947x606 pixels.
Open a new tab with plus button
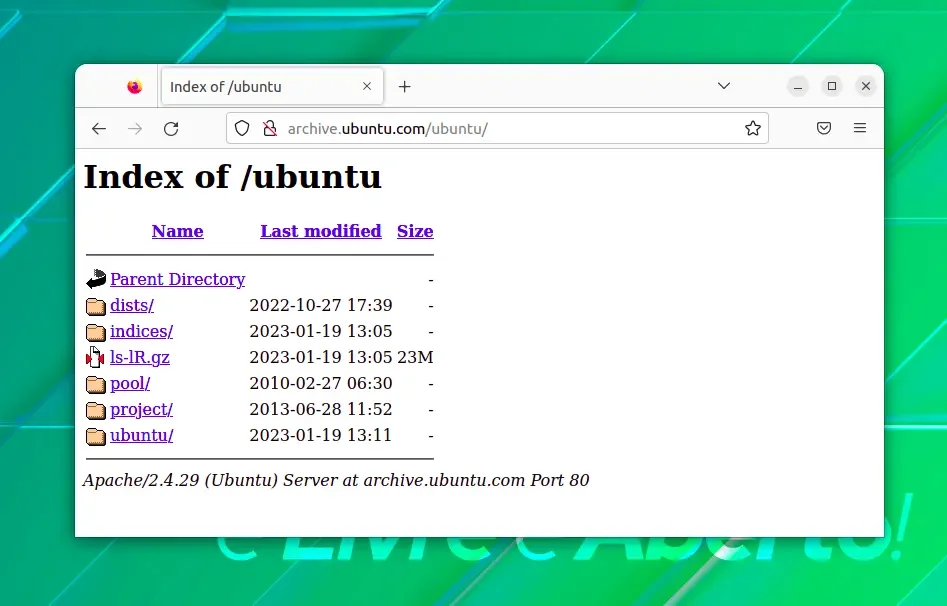(405, 86)
